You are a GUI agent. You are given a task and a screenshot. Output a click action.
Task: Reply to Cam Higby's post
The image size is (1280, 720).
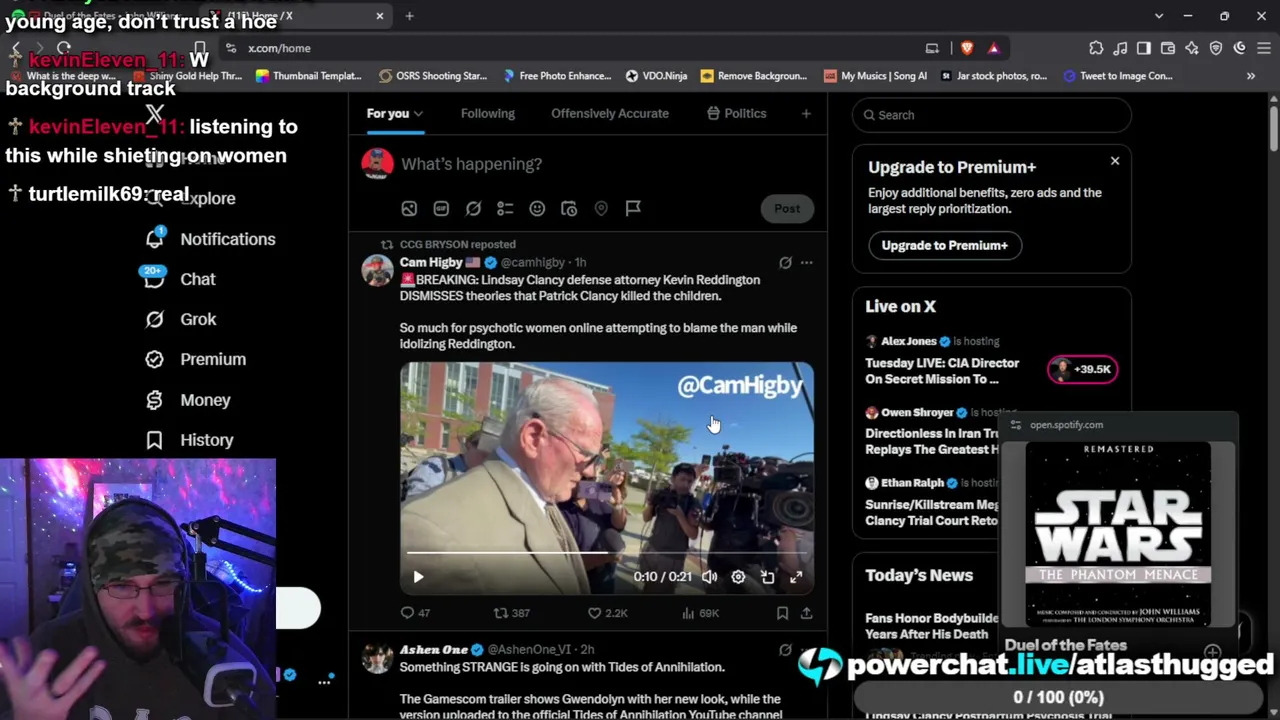407,613
